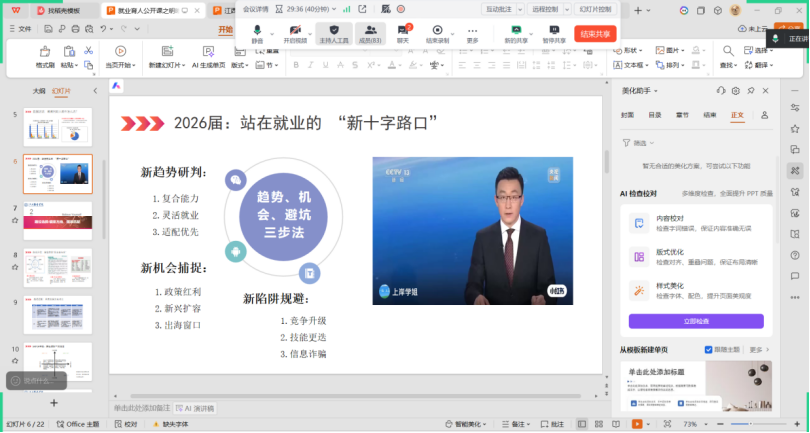The width and height of the screenshot is (810, 433).
Task: Add a new slide with plus button
Action: click(54, 402)
